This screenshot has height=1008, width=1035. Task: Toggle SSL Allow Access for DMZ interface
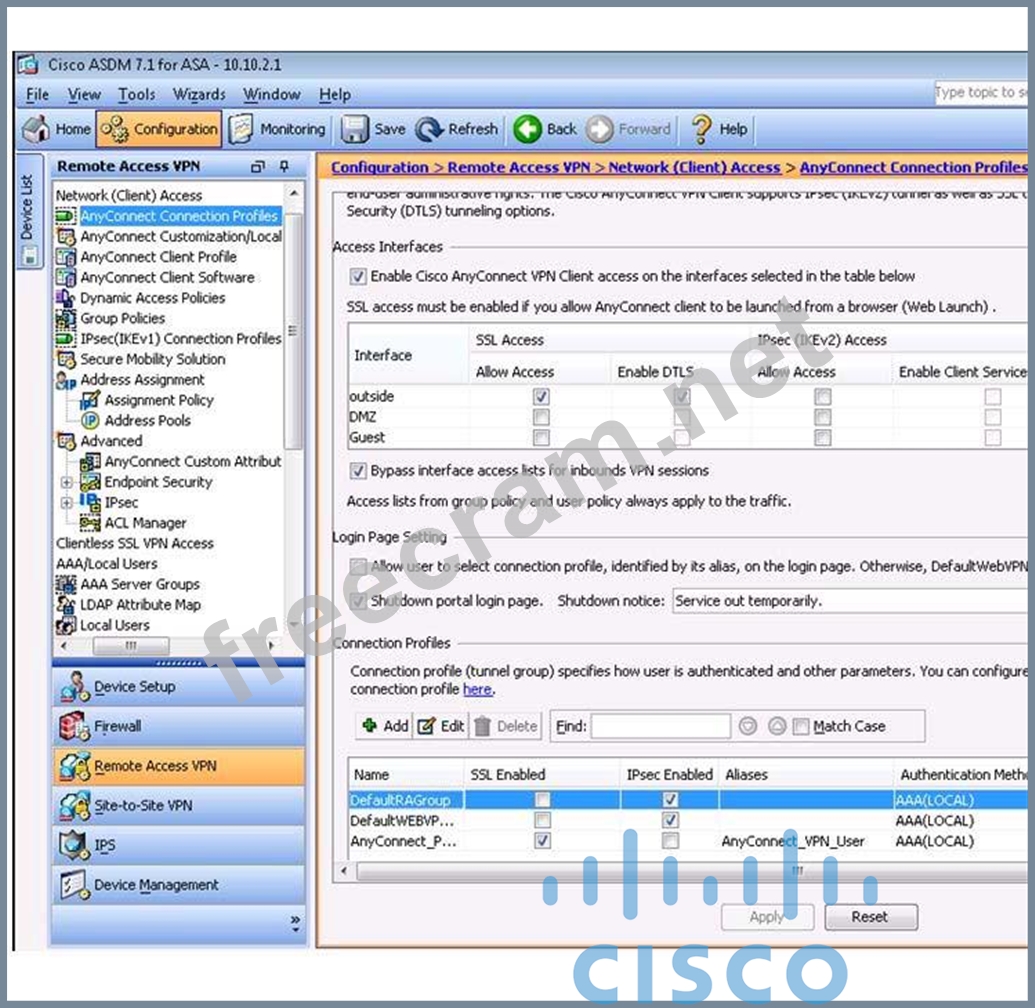tap(541, 417)
